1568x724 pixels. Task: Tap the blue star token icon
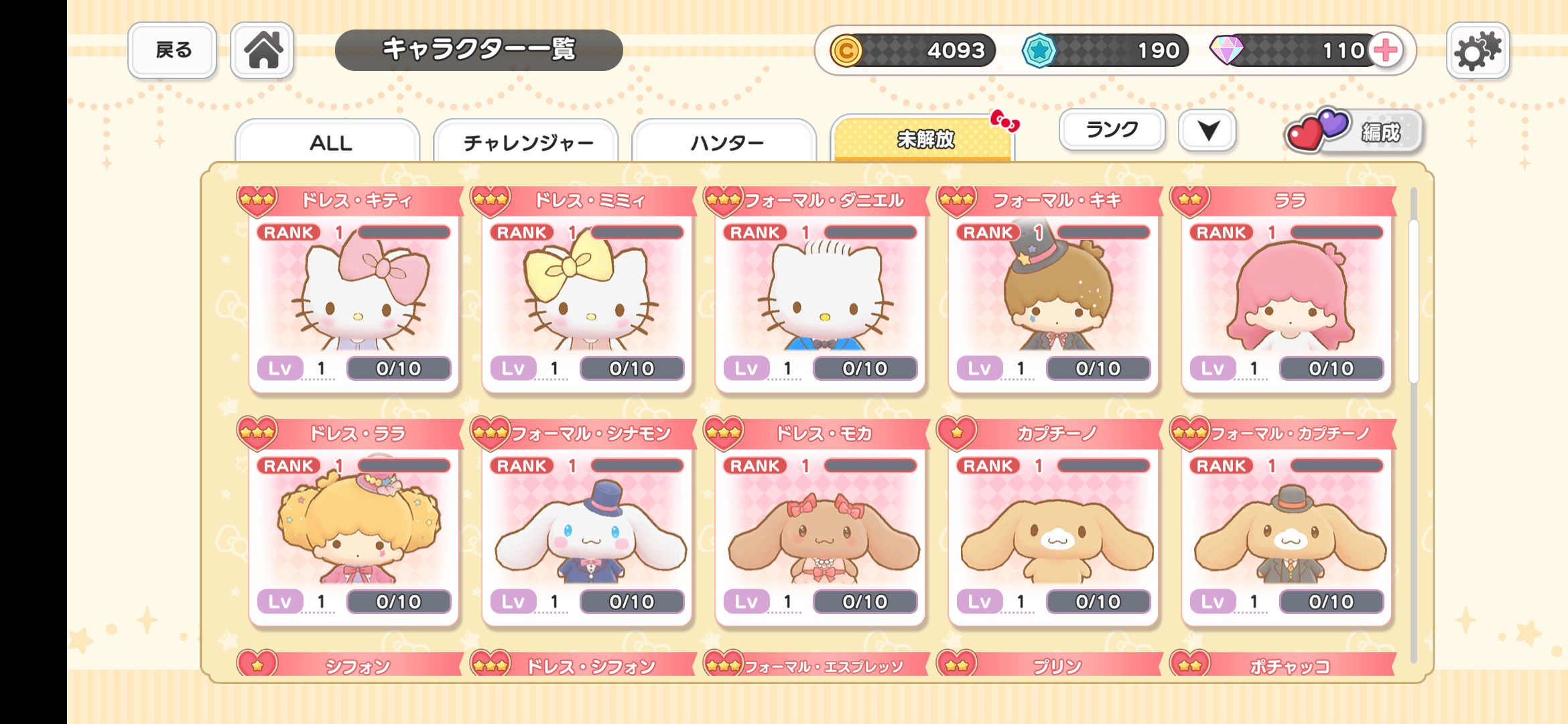pos(1039,50)
